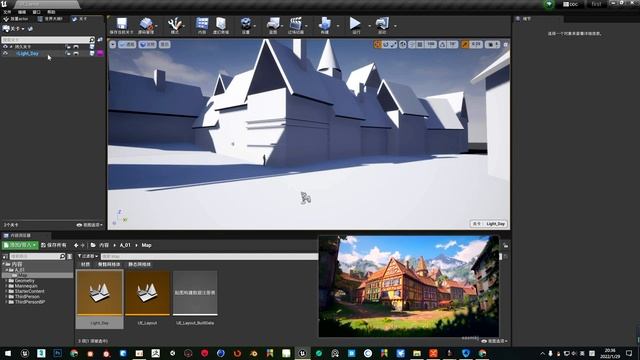
Task: Open the Perspective view mode button
Action: (x=127, y=44)
